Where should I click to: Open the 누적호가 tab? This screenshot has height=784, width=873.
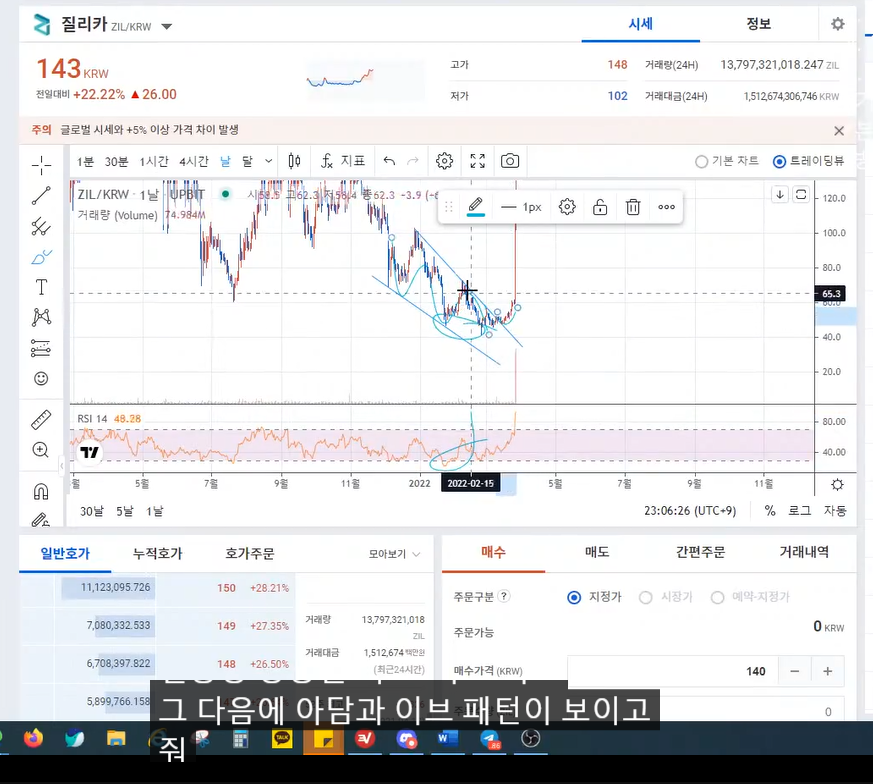click(158, 553)
